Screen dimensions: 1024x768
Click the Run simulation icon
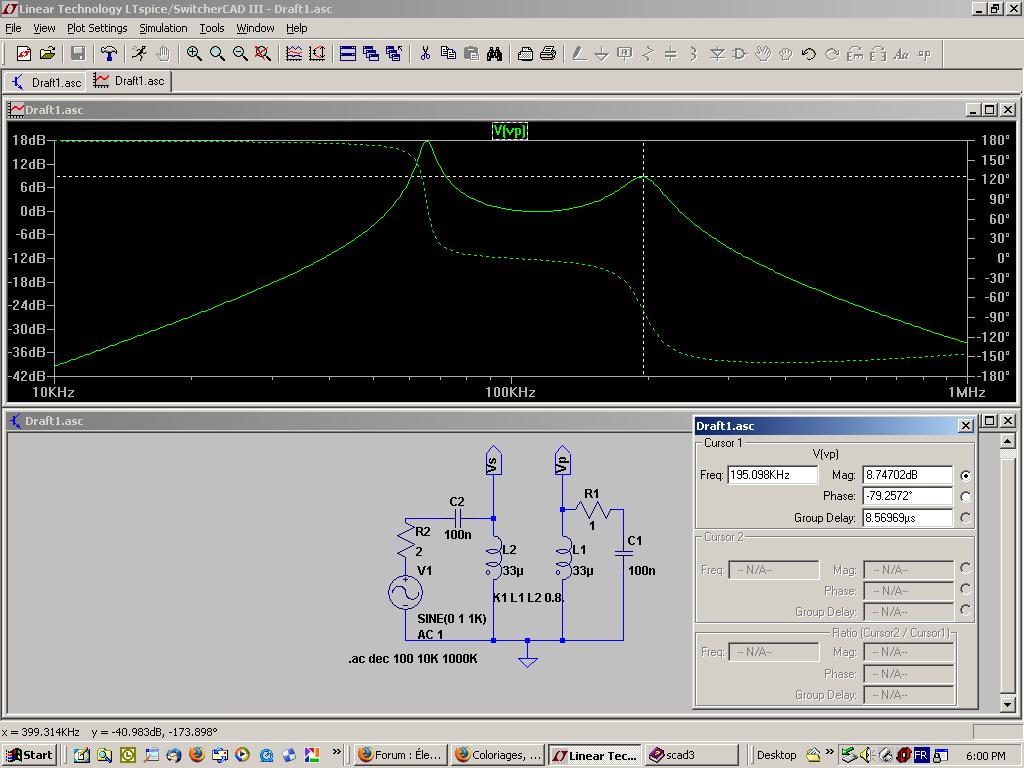point(139,54)
